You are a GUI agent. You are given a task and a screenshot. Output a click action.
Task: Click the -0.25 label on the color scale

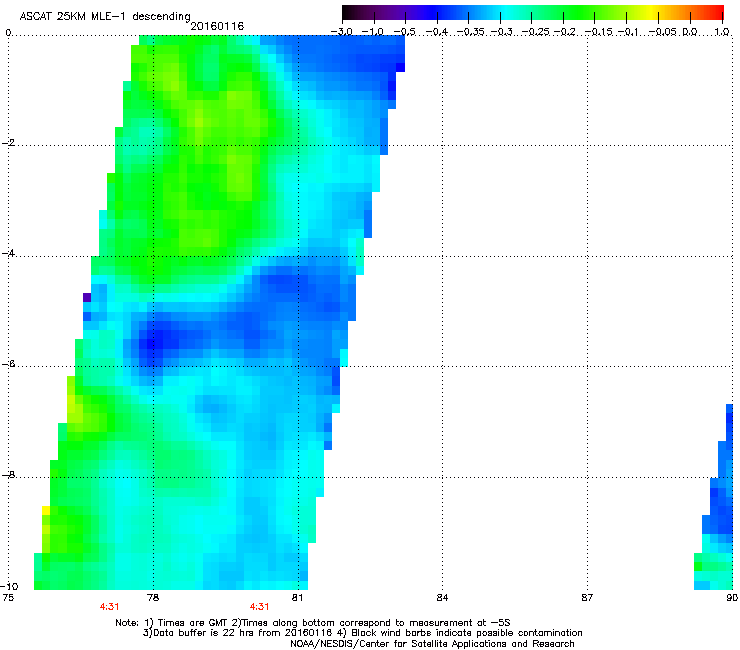[x=536, y=32]
